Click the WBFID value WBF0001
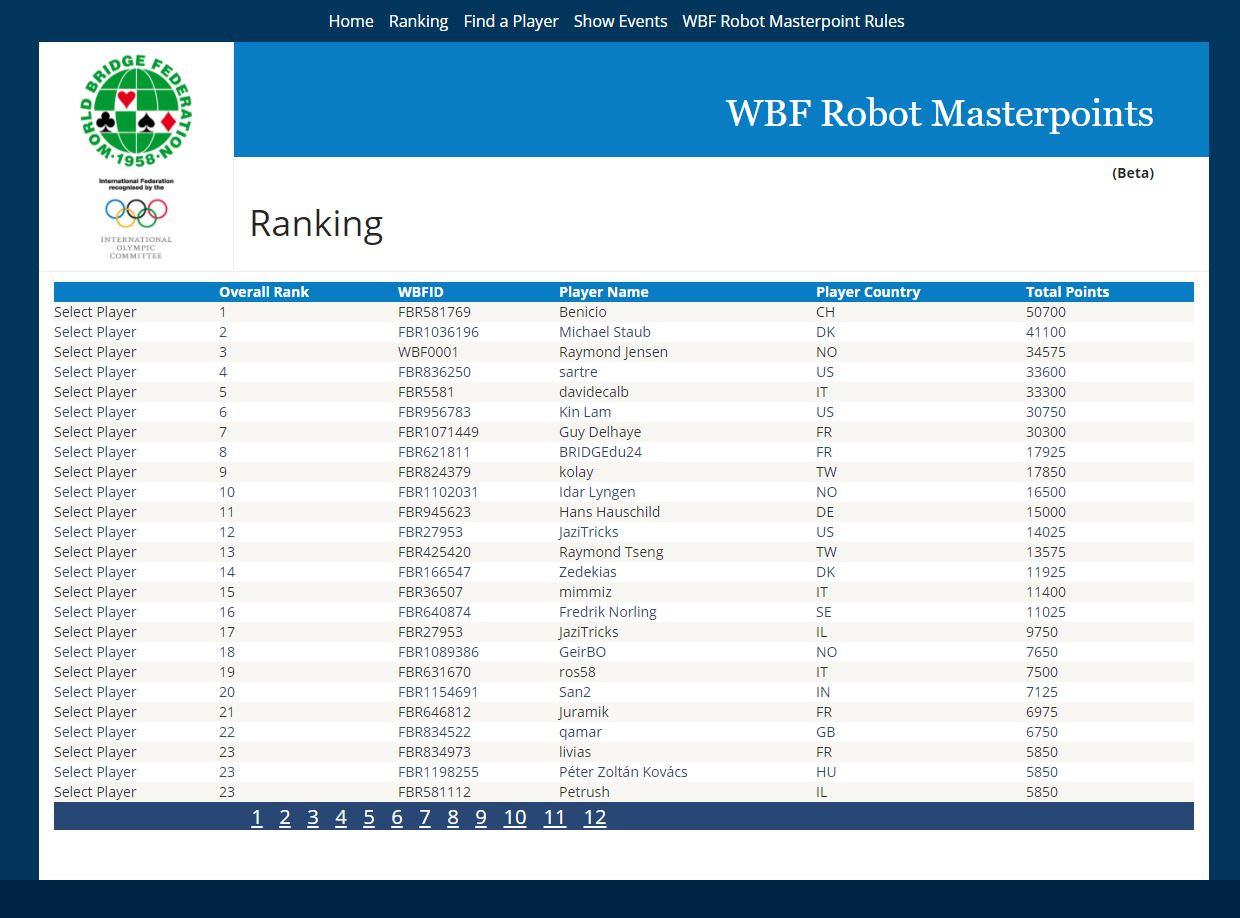 (428, 352)
